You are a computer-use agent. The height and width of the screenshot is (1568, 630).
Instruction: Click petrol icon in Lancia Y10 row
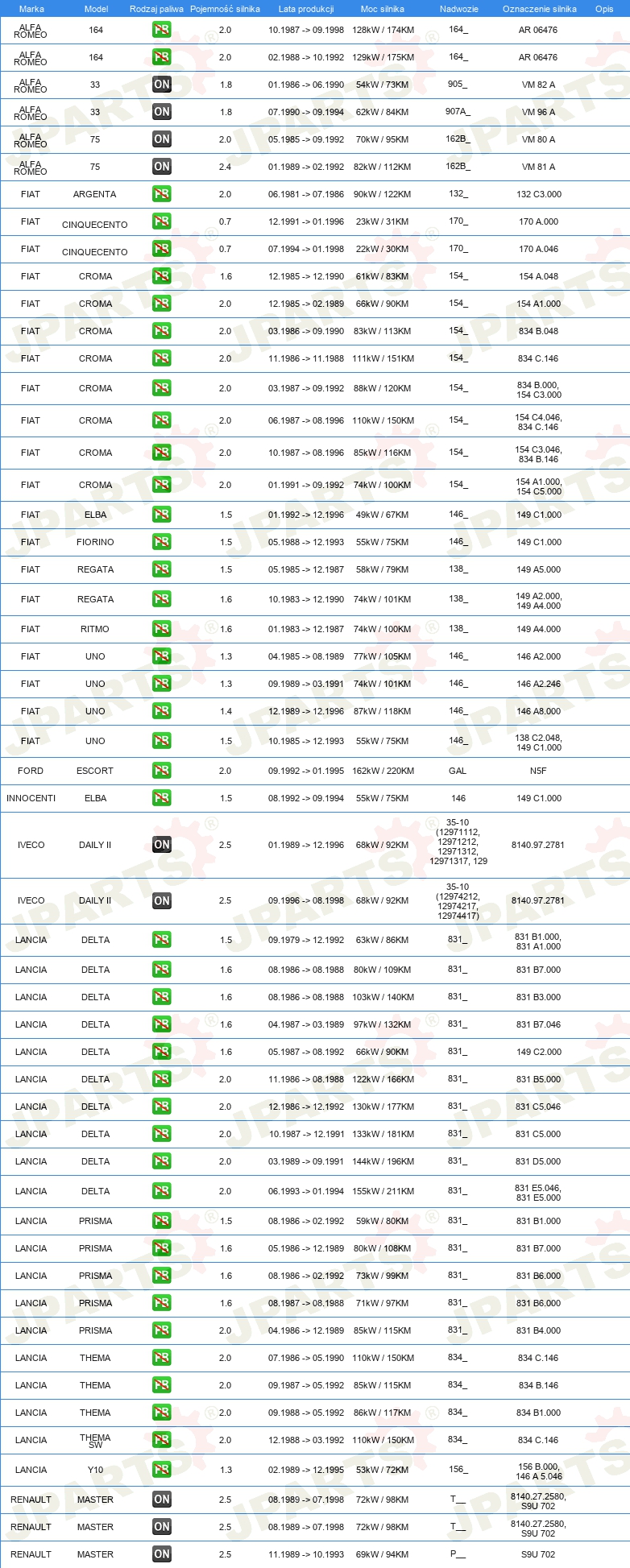pyautogui.click(x=162, y=1470)
